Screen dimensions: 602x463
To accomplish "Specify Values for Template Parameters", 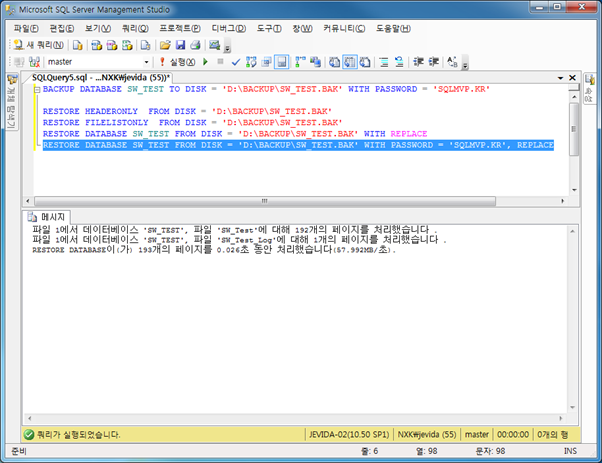I will click(452, 62).
